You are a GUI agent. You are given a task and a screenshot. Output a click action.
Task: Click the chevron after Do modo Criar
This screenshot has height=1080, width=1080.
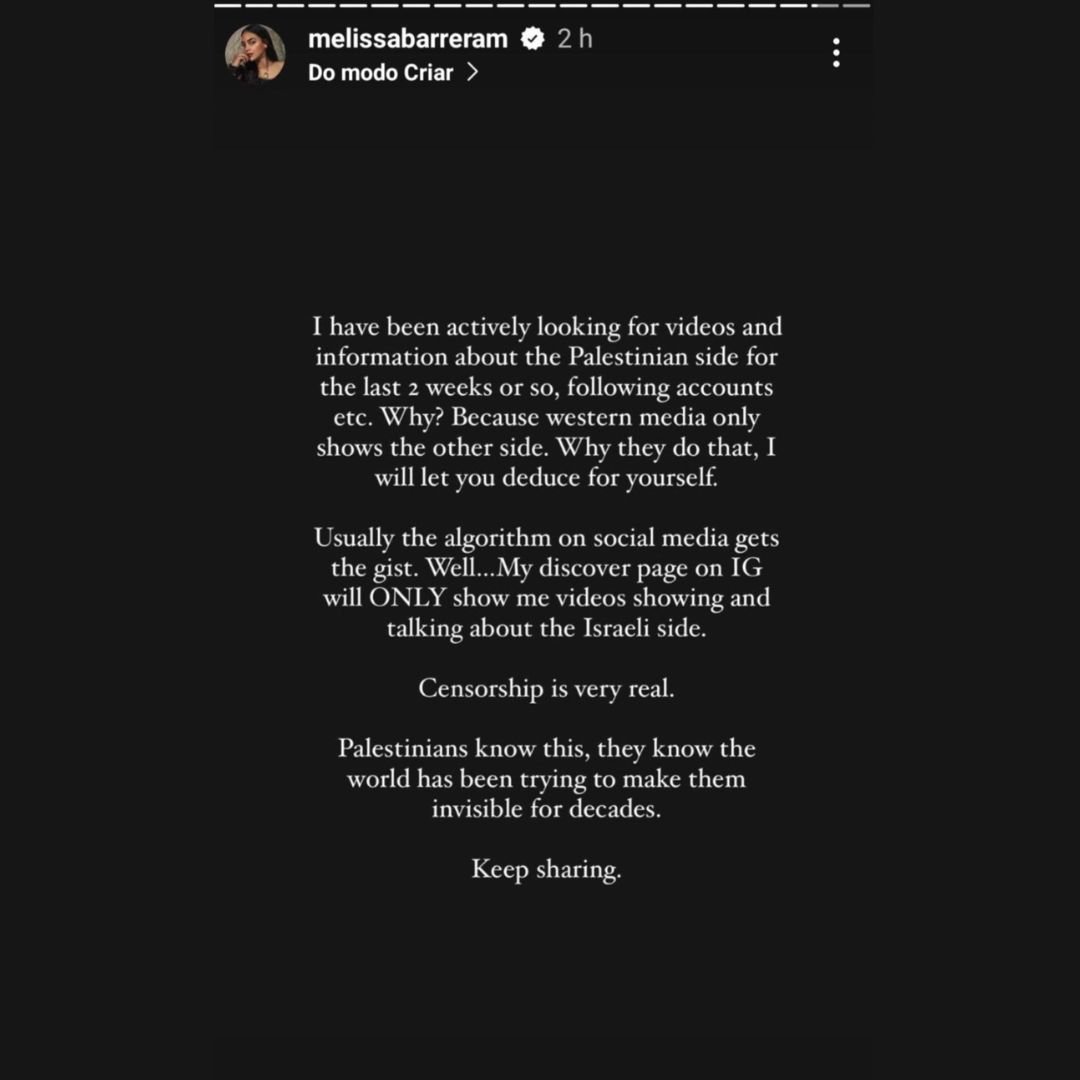coord(472,73)
